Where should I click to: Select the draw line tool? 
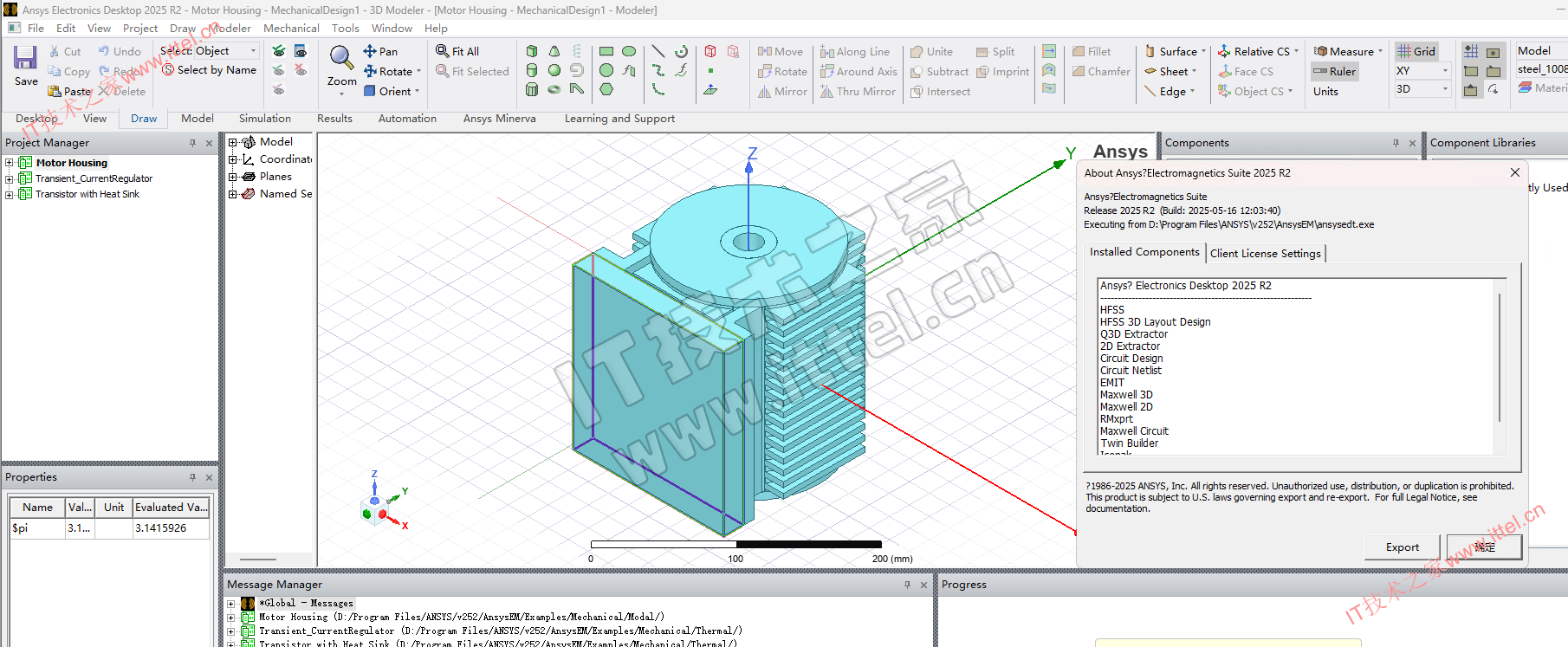pyautogui.click(x=658, y=51)
